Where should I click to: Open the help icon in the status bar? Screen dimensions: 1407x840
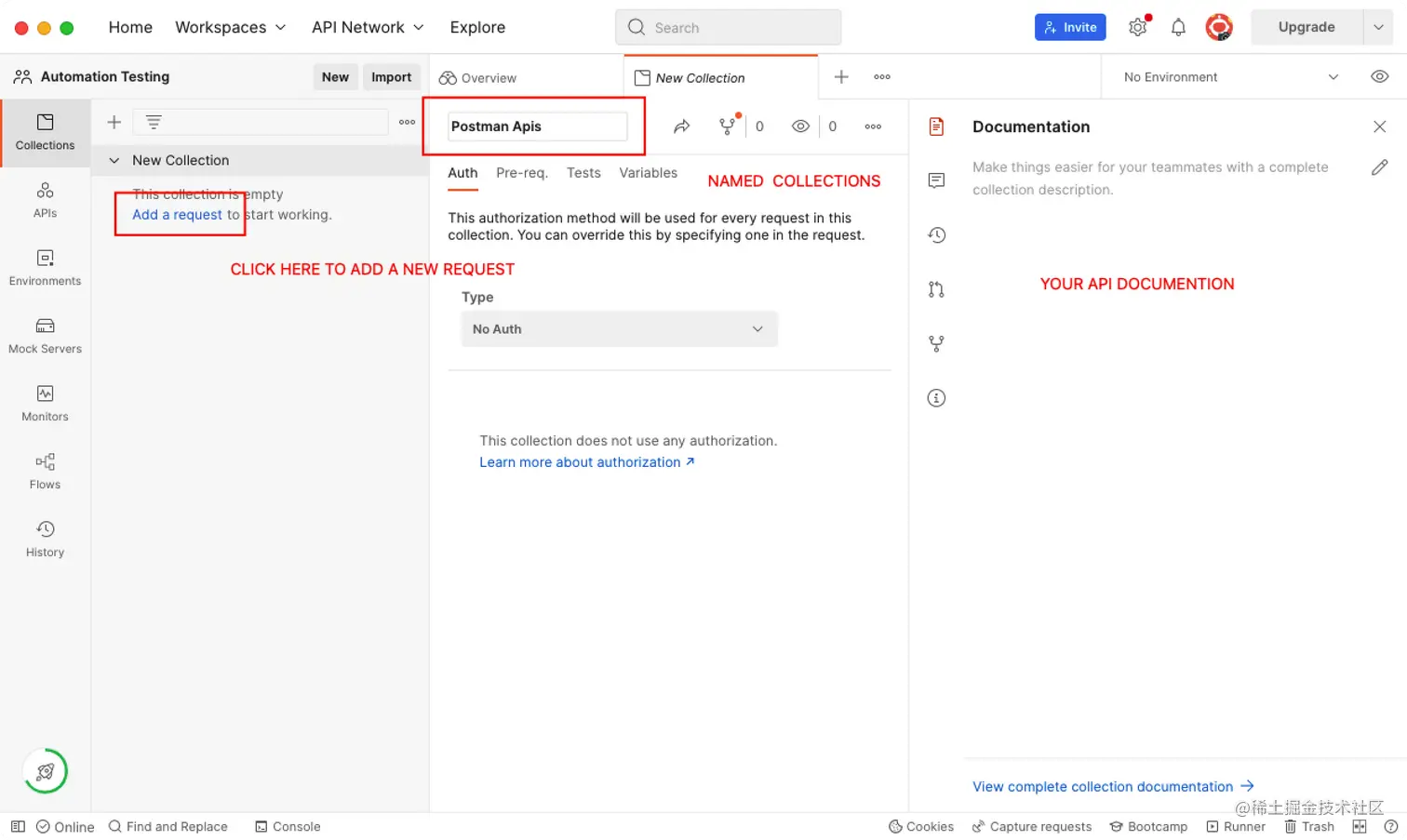[x=1391, y=826]
